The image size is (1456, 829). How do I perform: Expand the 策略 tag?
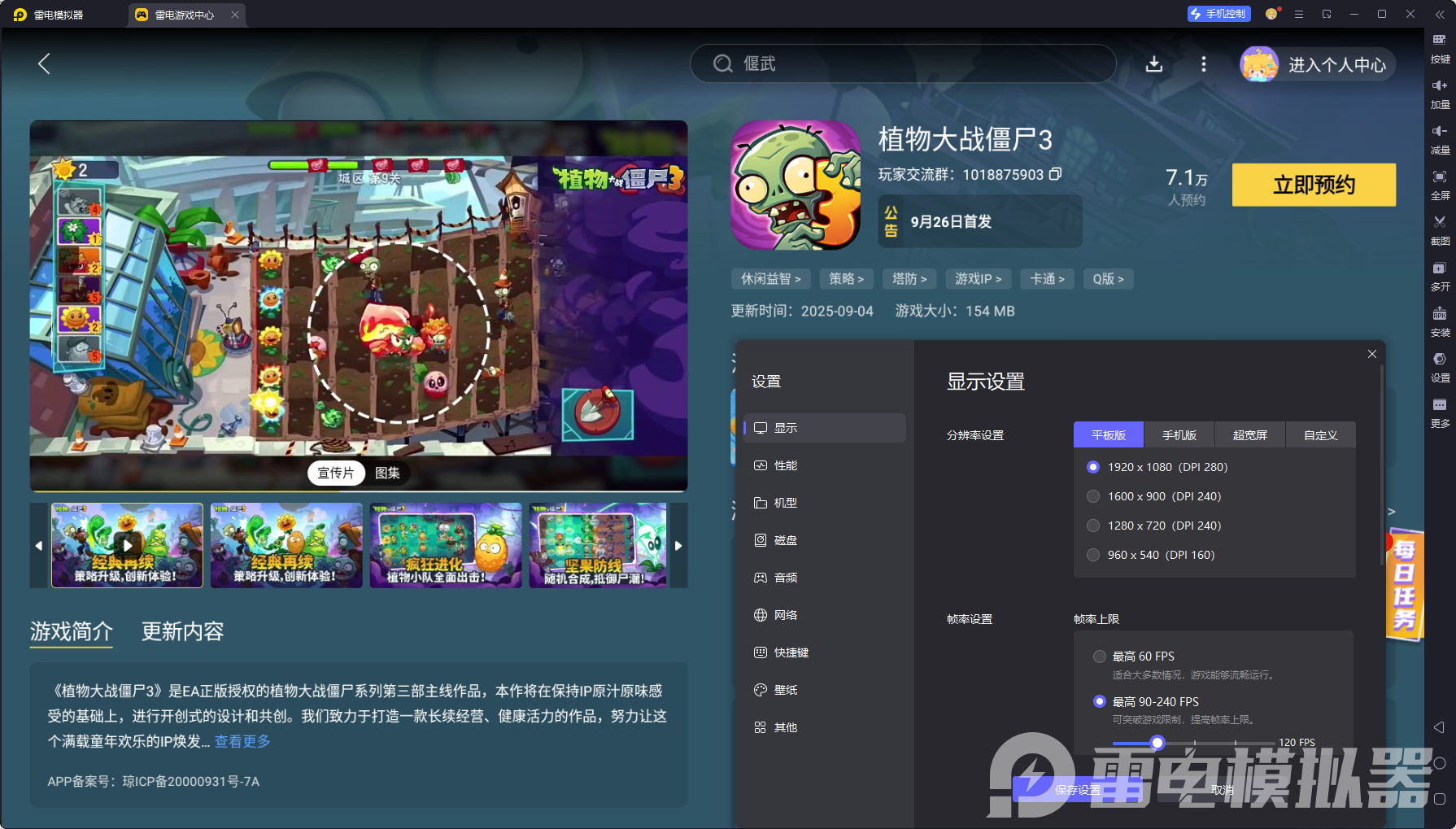pos(847,279)
